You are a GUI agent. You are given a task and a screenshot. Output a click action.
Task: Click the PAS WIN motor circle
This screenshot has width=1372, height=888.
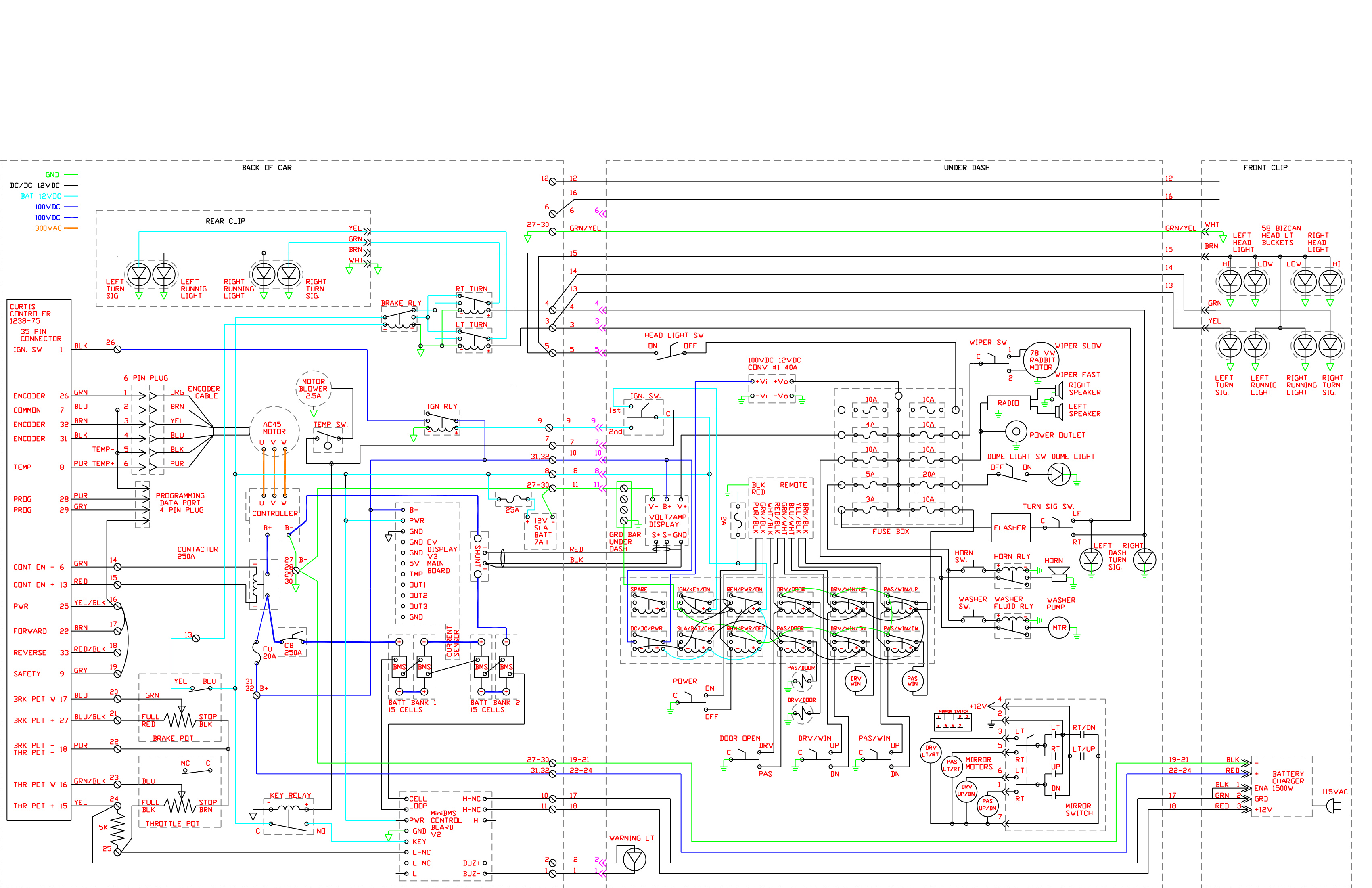912,682
